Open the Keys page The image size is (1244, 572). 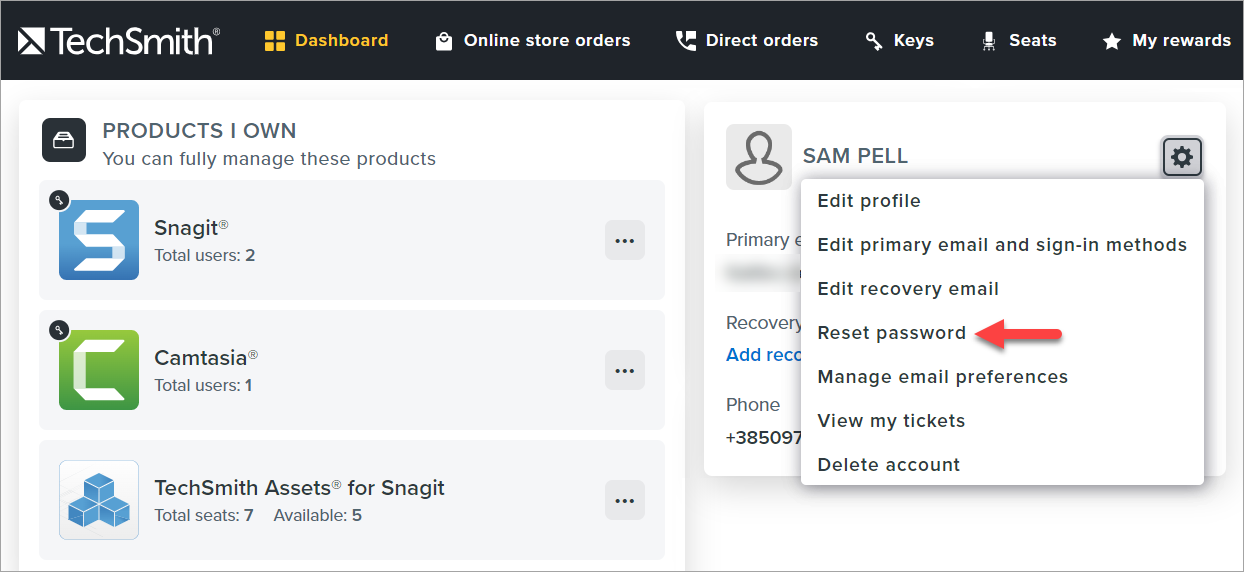coord(899,41)
